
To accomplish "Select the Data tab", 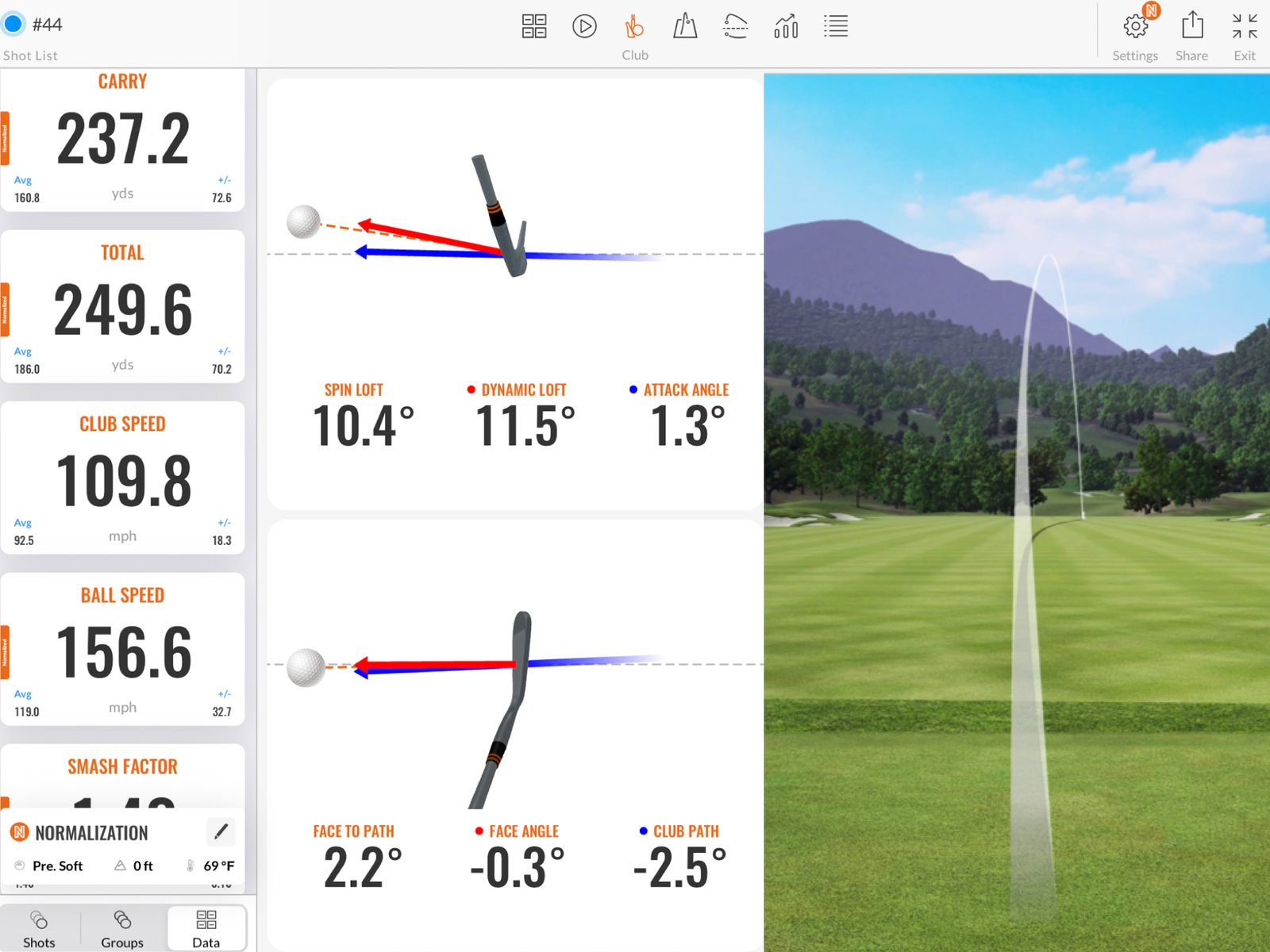I will coord(206,928).
